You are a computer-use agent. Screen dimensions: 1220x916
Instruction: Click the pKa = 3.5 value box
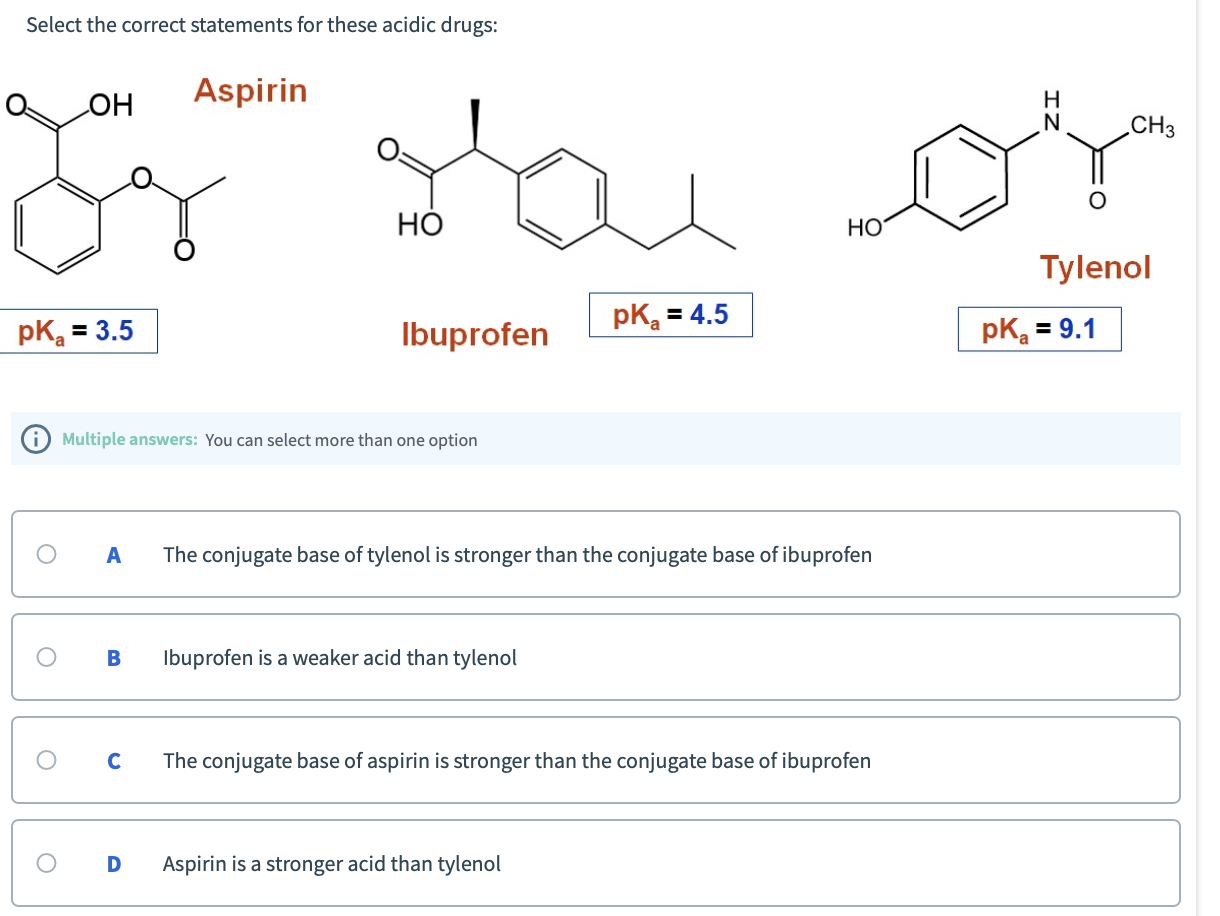click(x=78, y=331)
